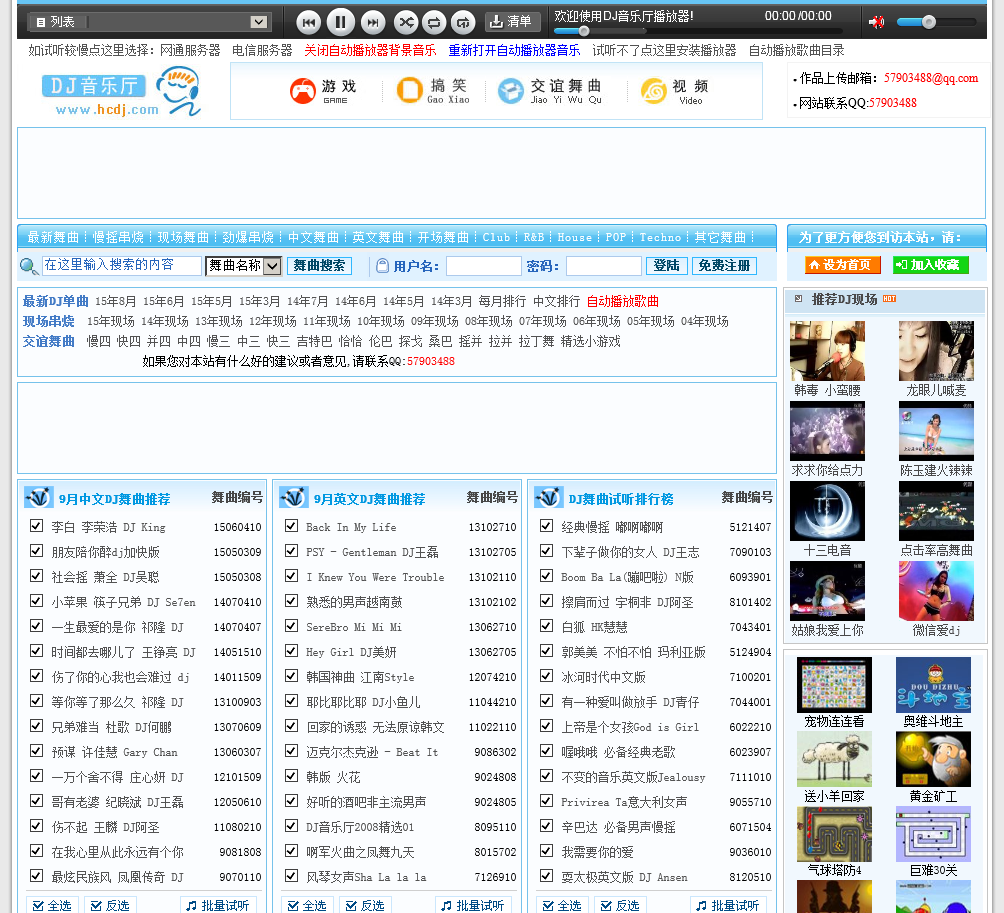Click 批量试听 under 9月英文DJ list

click(x=474, y=905)
